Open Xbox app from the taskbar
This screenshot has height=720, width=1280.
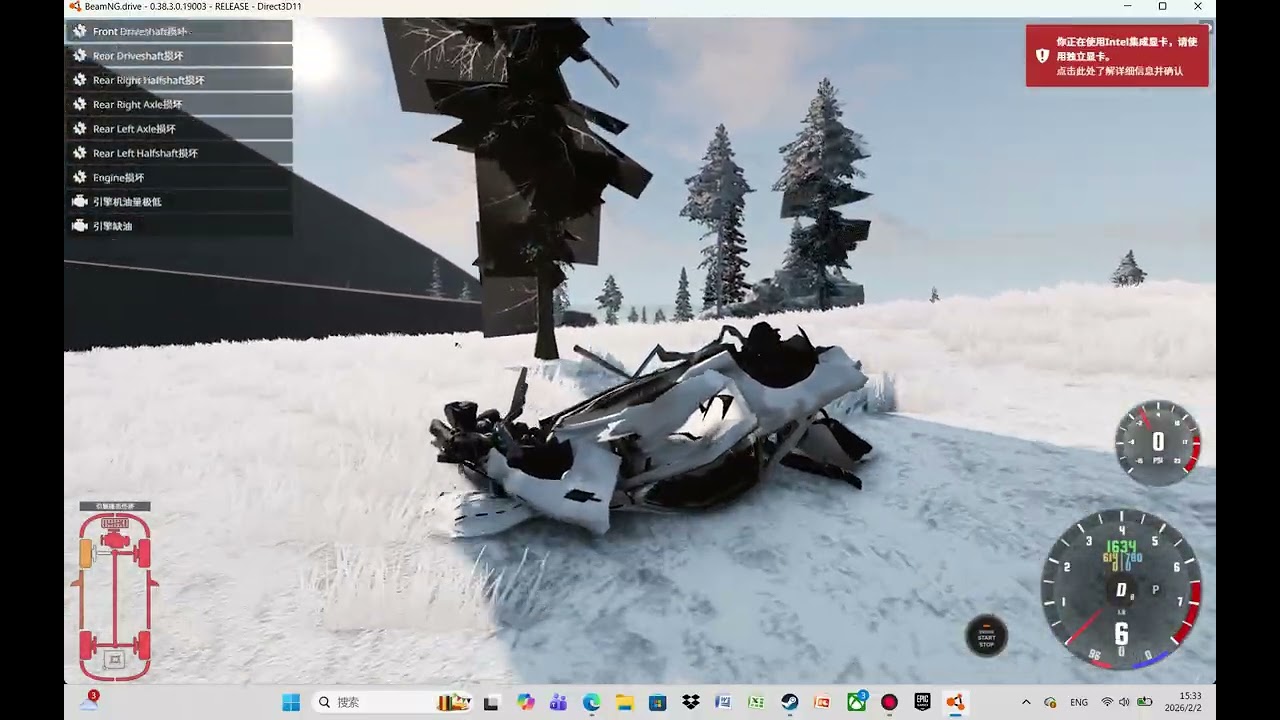tap(856, 703)
